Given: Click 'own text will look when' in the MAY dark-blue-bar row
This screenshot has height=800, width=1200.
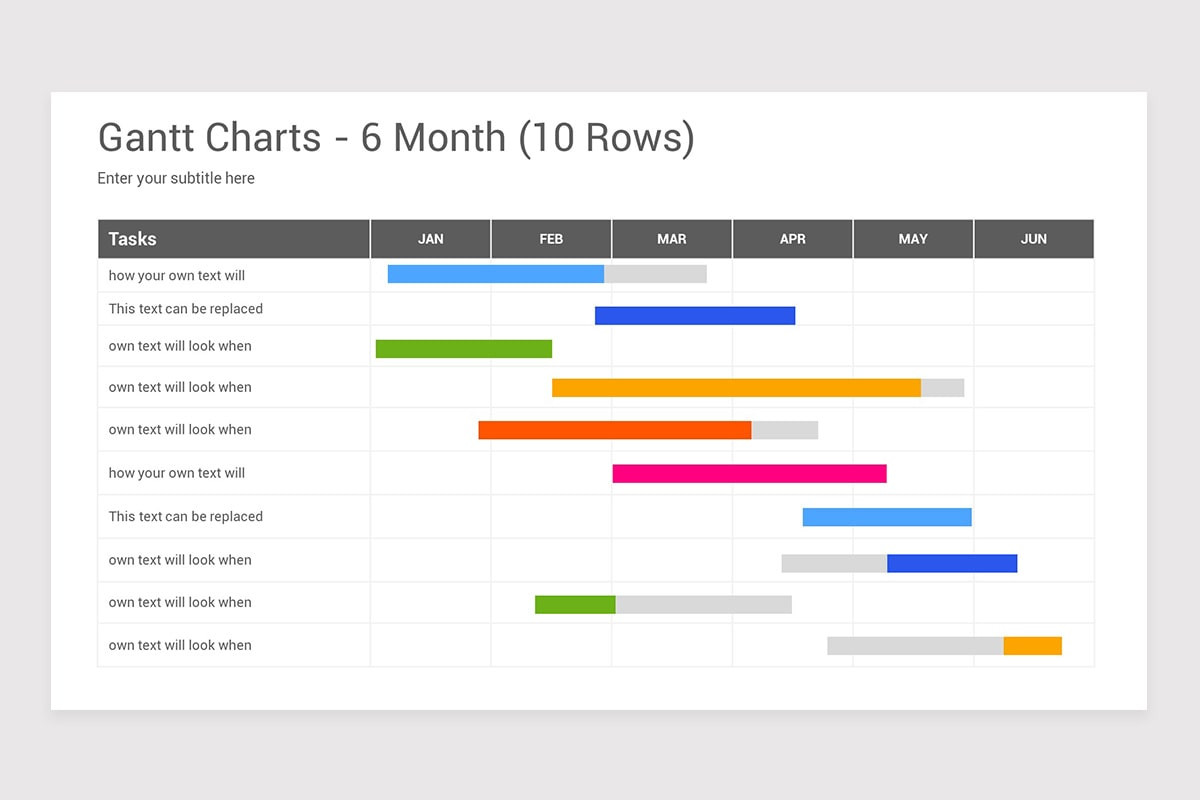Looking at the screenshot, I should [180, 560].
